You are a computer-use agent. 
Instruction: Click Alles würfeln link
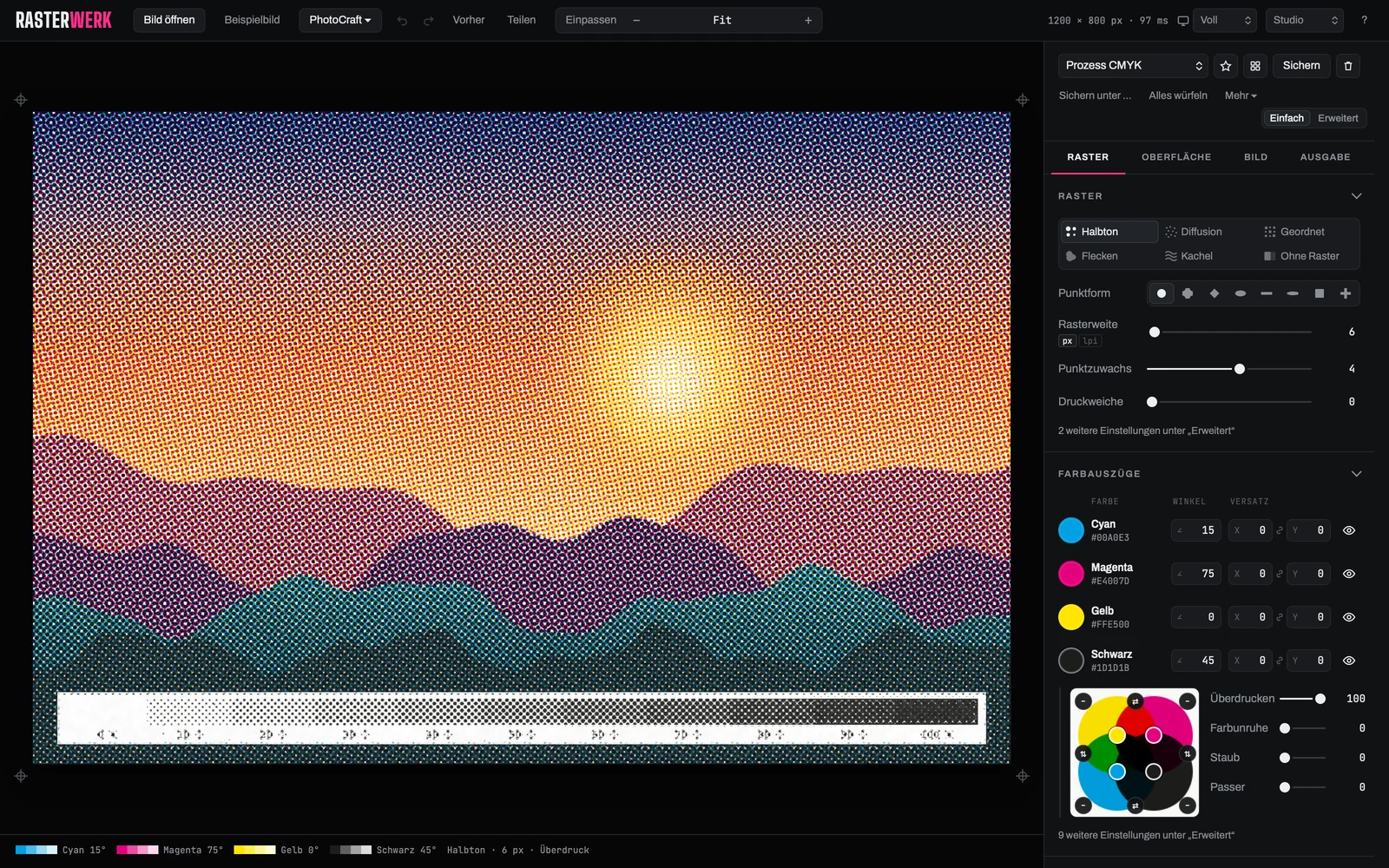click(x=1178, y=95)
